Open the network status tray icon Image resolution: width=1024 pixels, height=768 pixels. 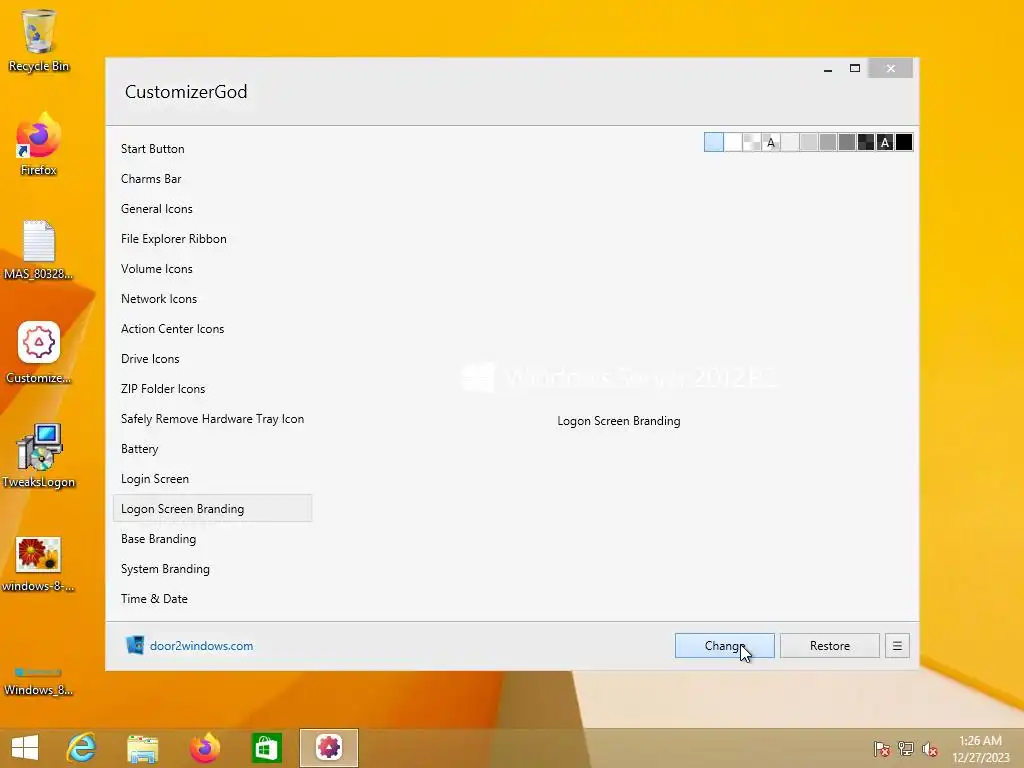[x=906, y=749]
